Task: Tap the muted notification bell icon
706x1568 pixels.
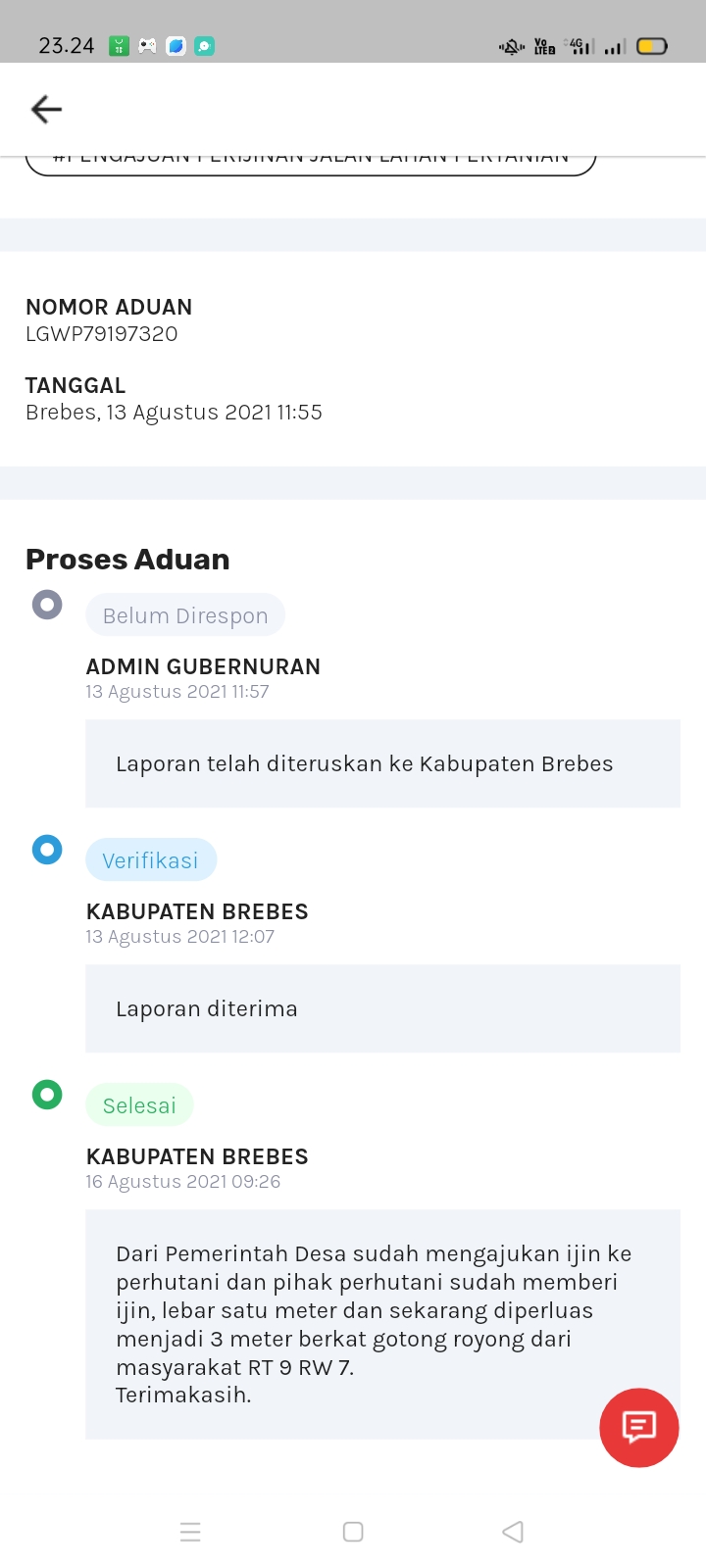Action: click(x=511, y=46)
